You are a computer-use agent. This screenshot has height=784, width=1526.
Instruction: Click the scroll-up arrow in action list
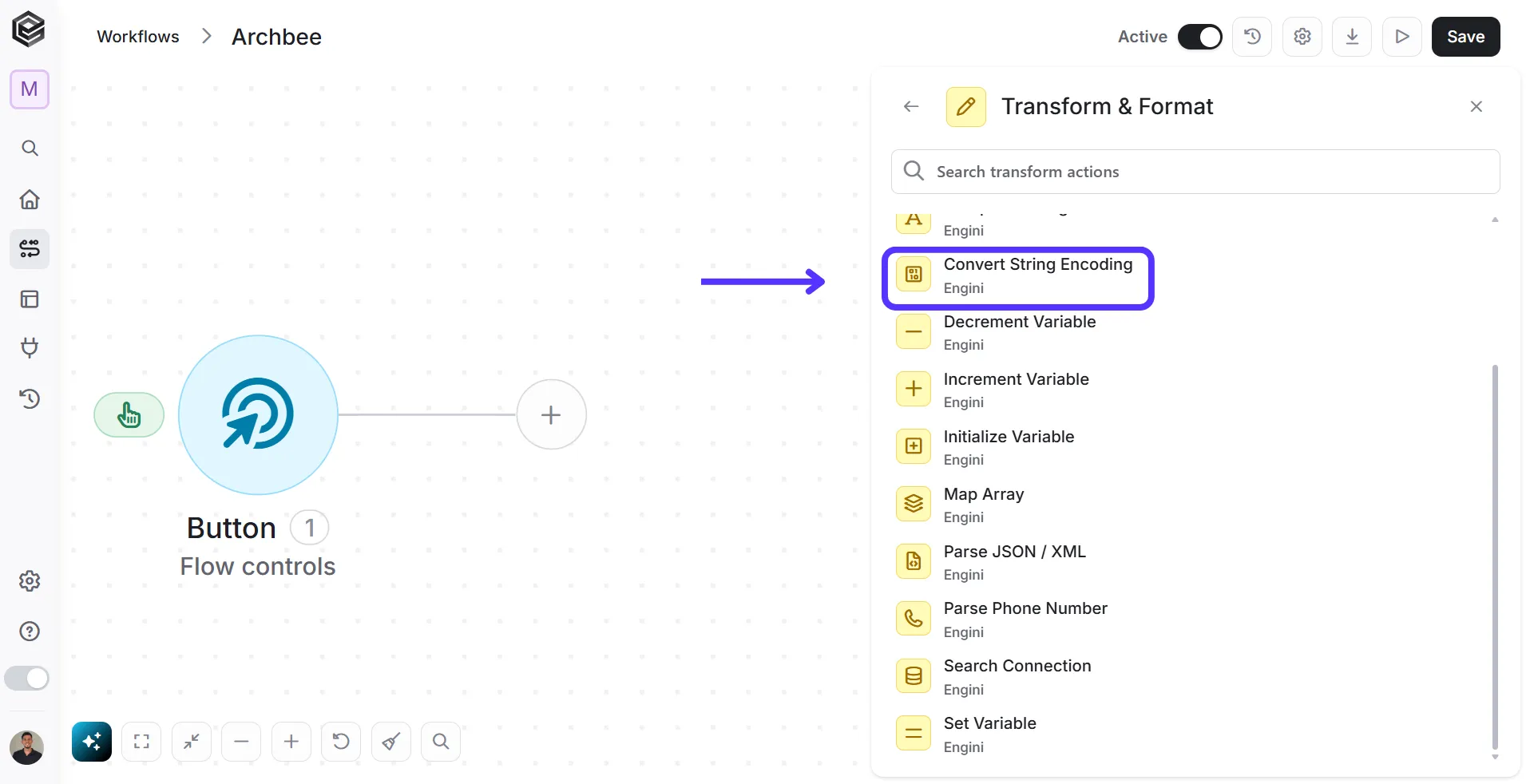(x=1495, y=220)
